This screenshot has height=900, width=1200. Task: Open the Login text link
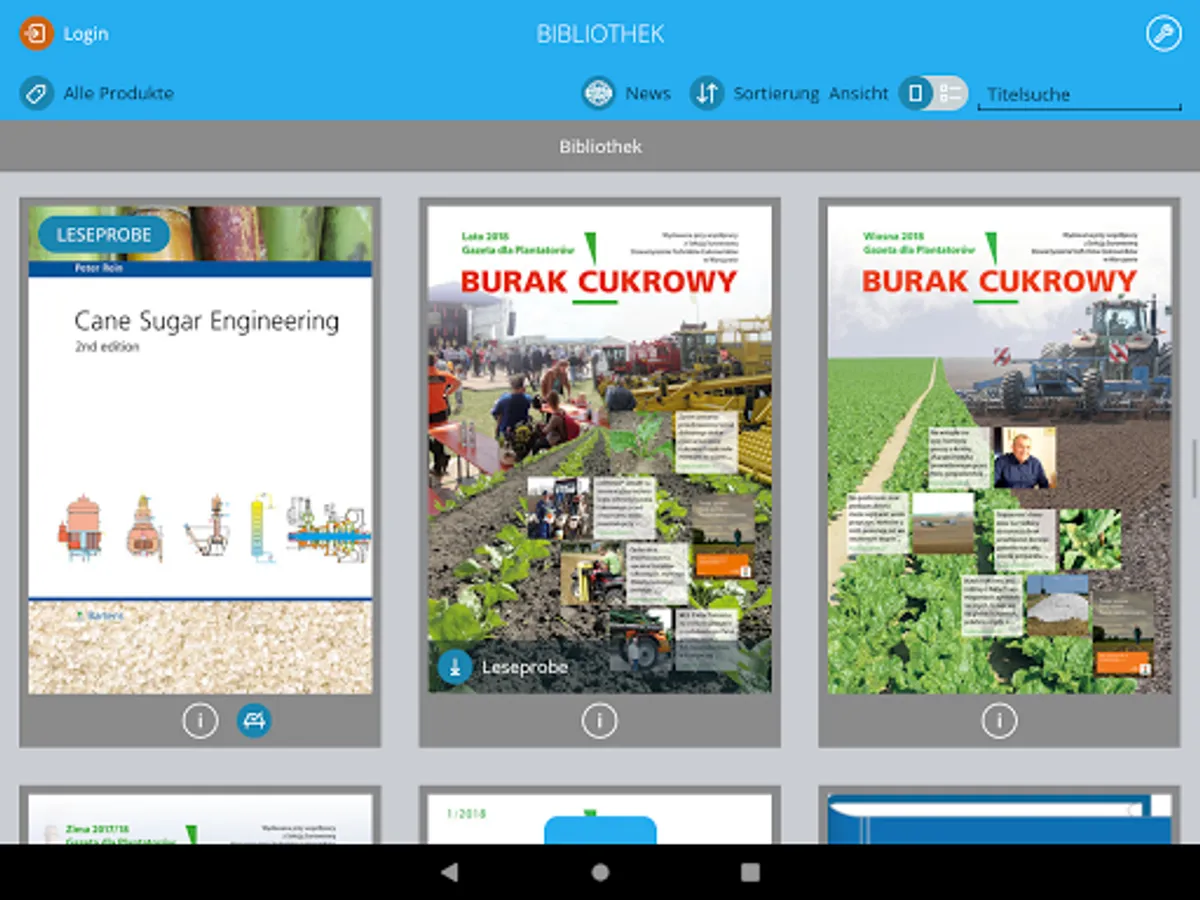[x=86, y=34]
